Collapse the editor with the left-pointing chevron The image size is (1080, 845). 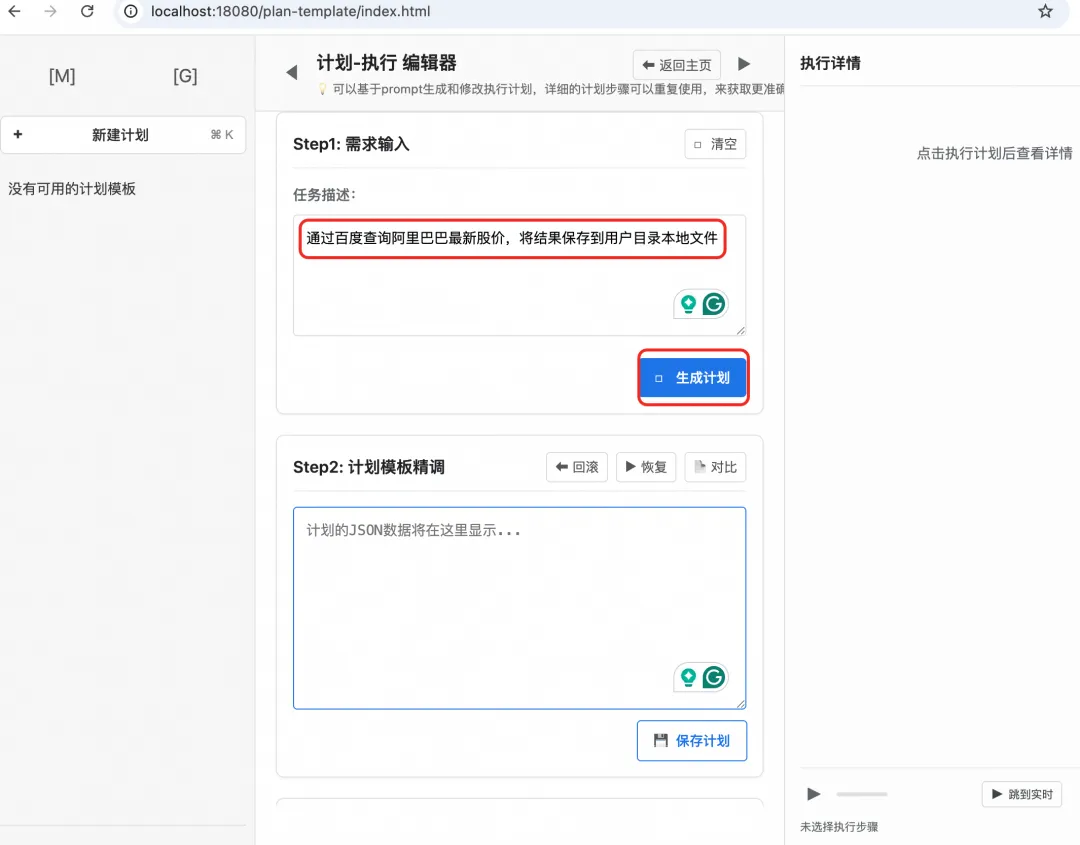click(290, 72)
